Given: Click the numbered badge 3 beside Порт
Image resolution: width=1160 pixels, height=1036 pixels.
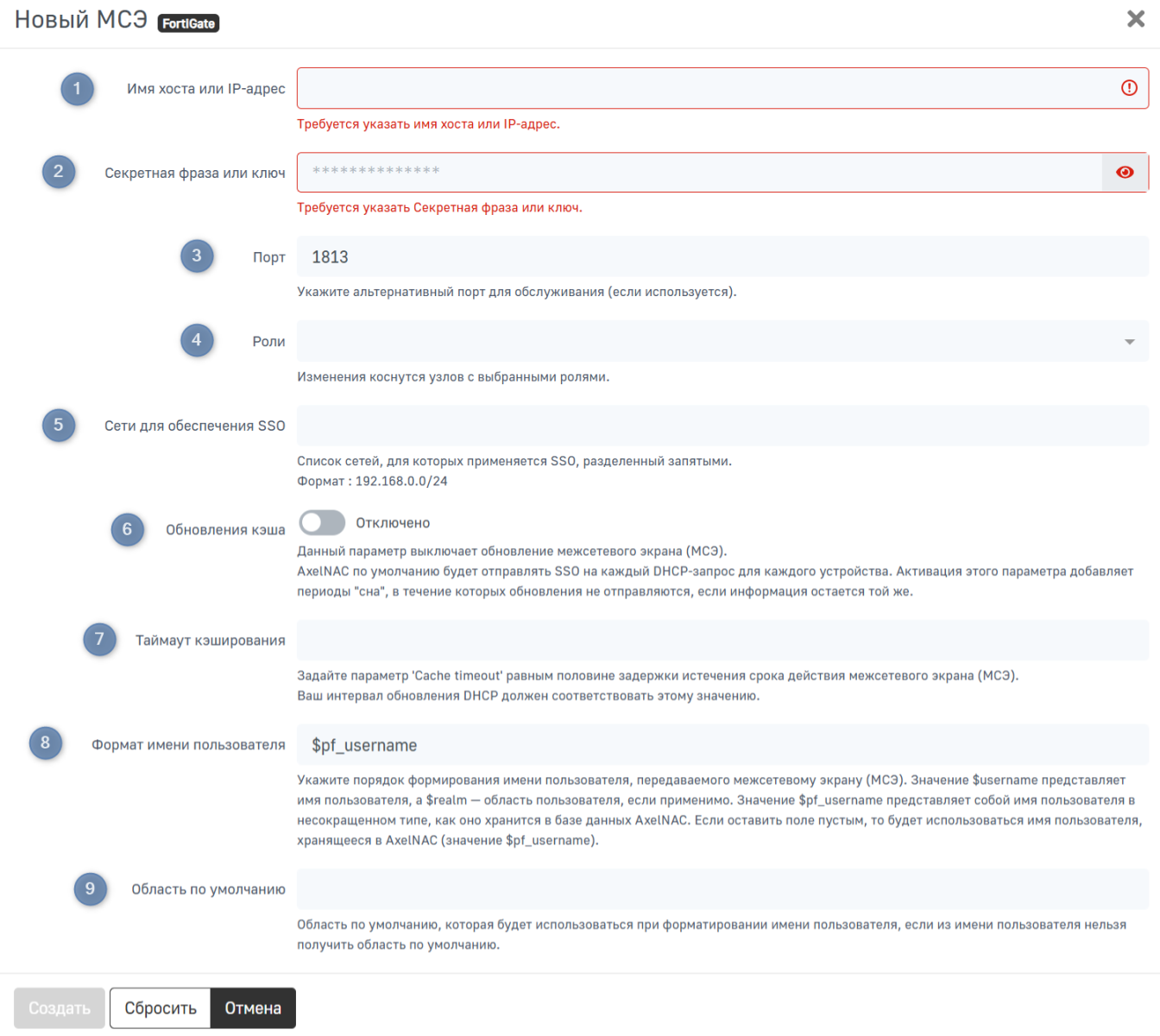Looking at the screenshot, I should pos(197,256).
